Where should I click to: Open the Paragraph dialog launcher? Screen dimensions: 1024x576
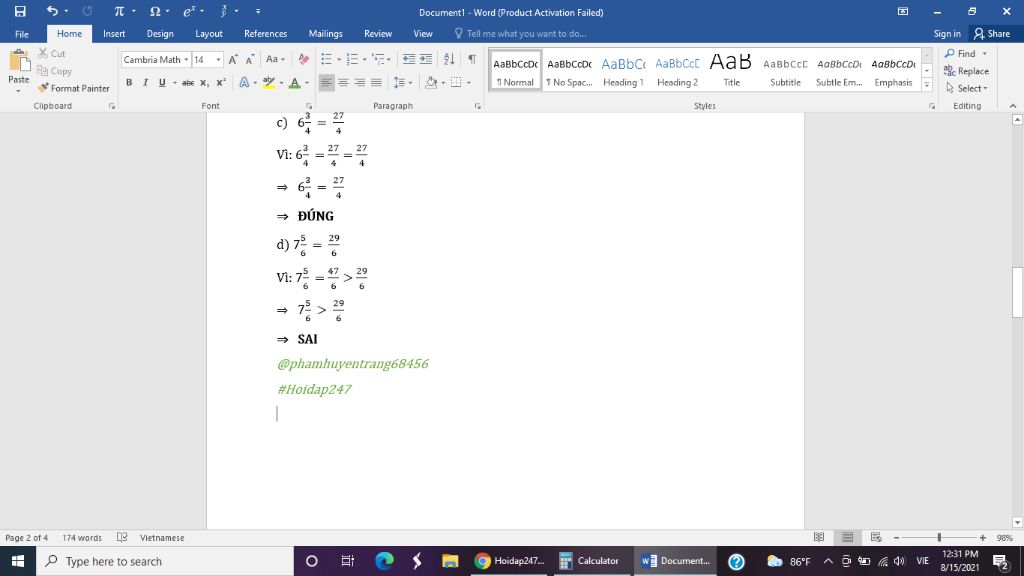click(x=478, y=106)
